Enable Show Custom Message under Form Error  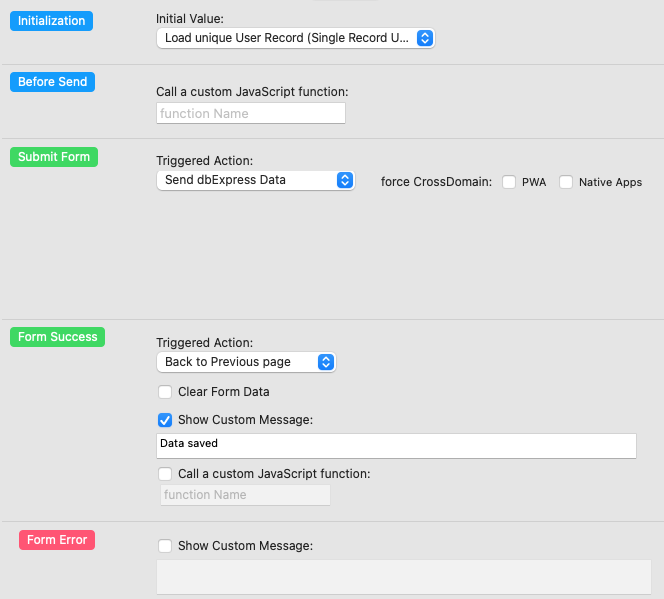(x=165, y=546)
